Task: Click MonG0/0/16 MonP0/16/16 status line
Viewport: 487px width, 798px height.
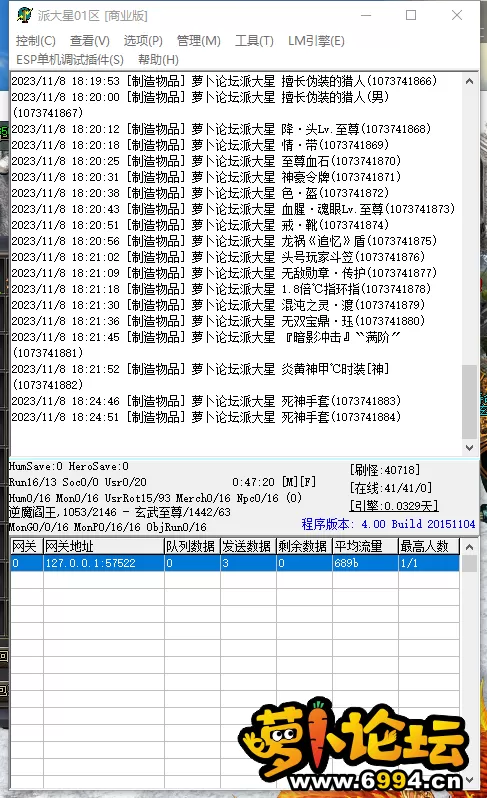Action: point(107,527)
